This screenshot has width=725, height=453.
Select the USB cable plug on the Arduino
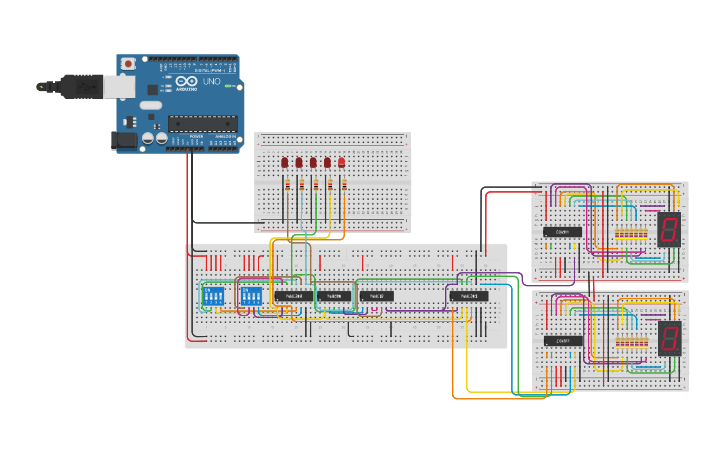click(70, 86)
